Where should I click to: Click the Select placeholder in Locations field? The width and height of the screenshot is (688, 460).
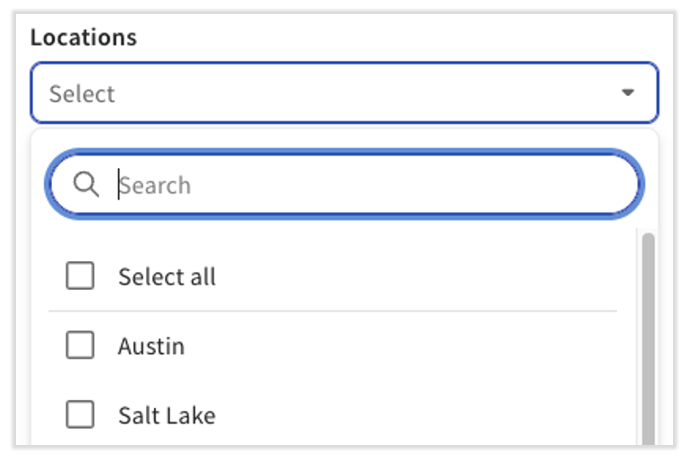coord(82,94)
